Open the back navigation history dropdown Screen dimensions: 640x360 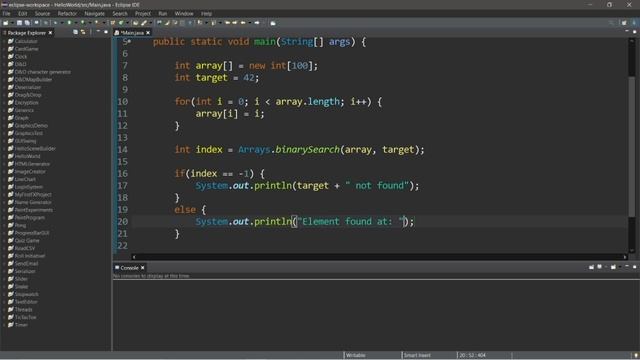pyautogui.click(x=250, y=23)
